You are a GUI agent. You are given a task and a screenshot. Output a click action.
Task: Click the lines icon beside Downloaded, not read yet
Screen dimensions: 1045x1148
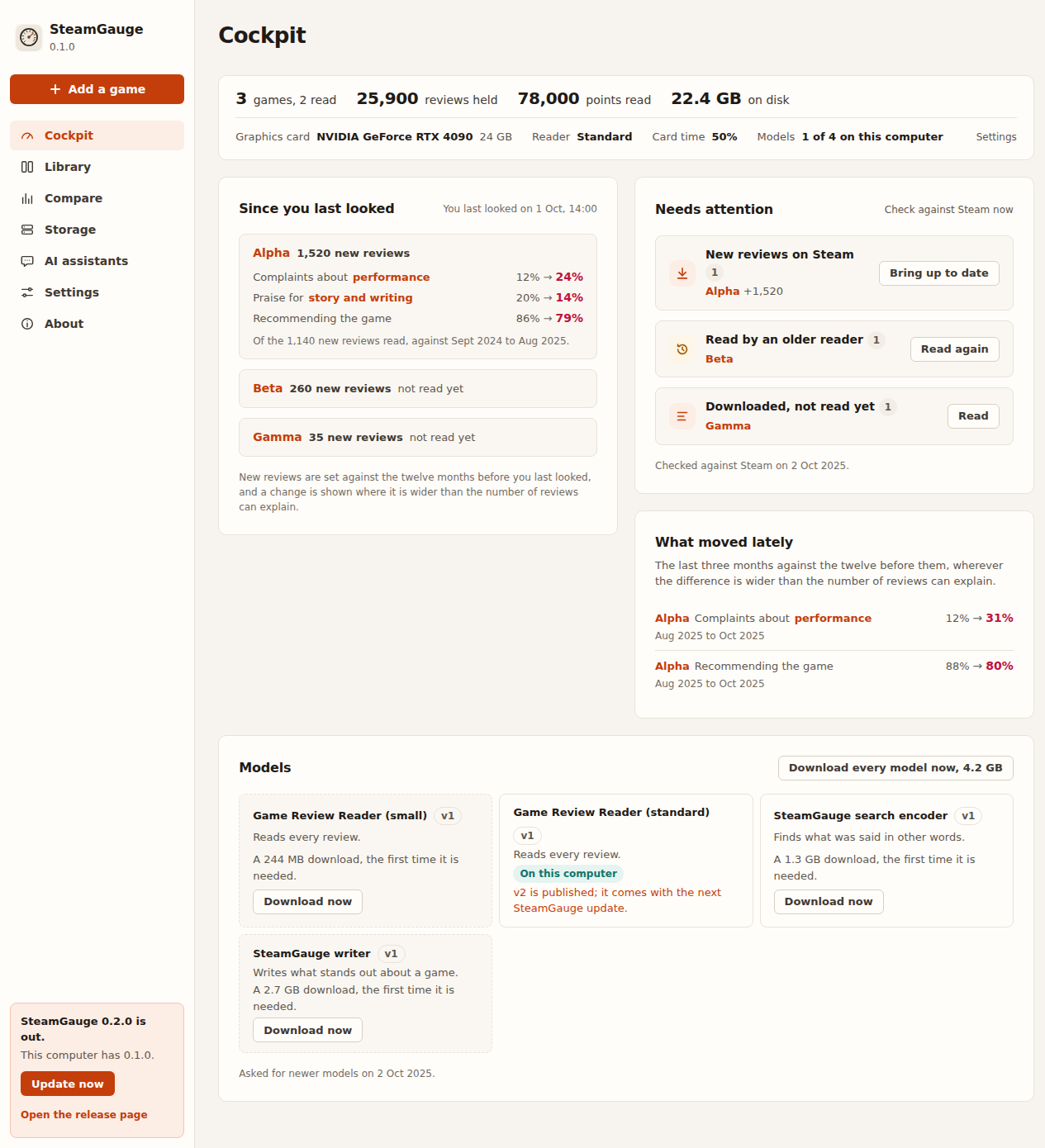pos(682,416)
